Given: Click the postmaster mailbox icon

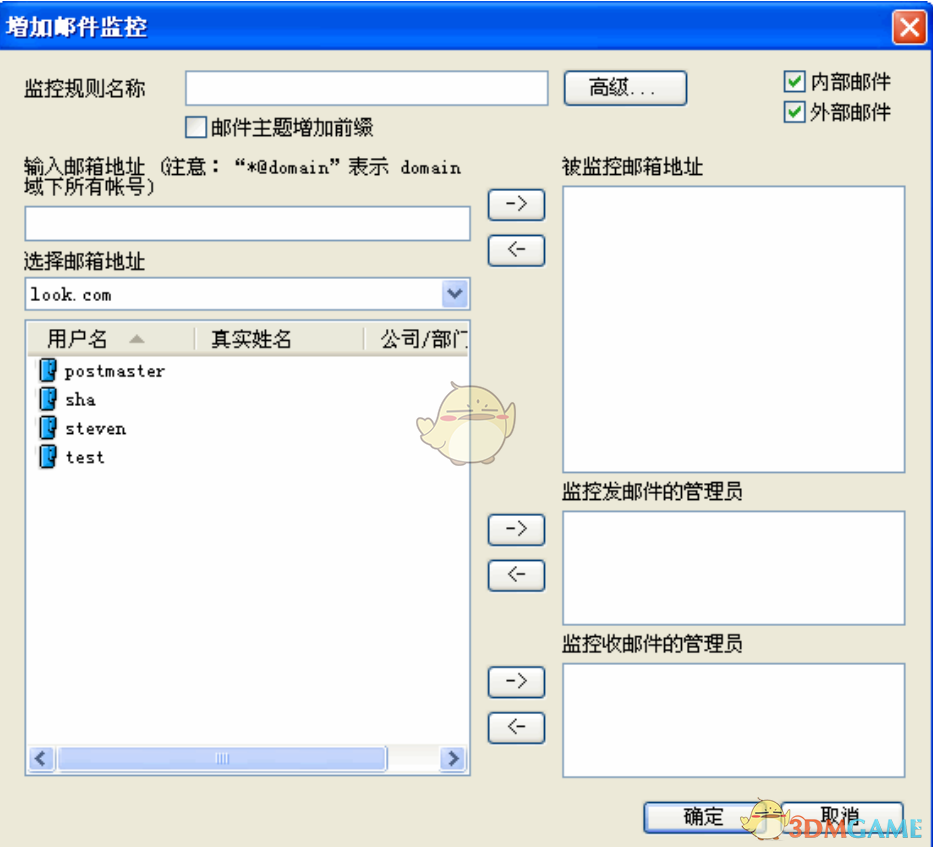Looking at the screenshot, I should [x=47, y=370].
